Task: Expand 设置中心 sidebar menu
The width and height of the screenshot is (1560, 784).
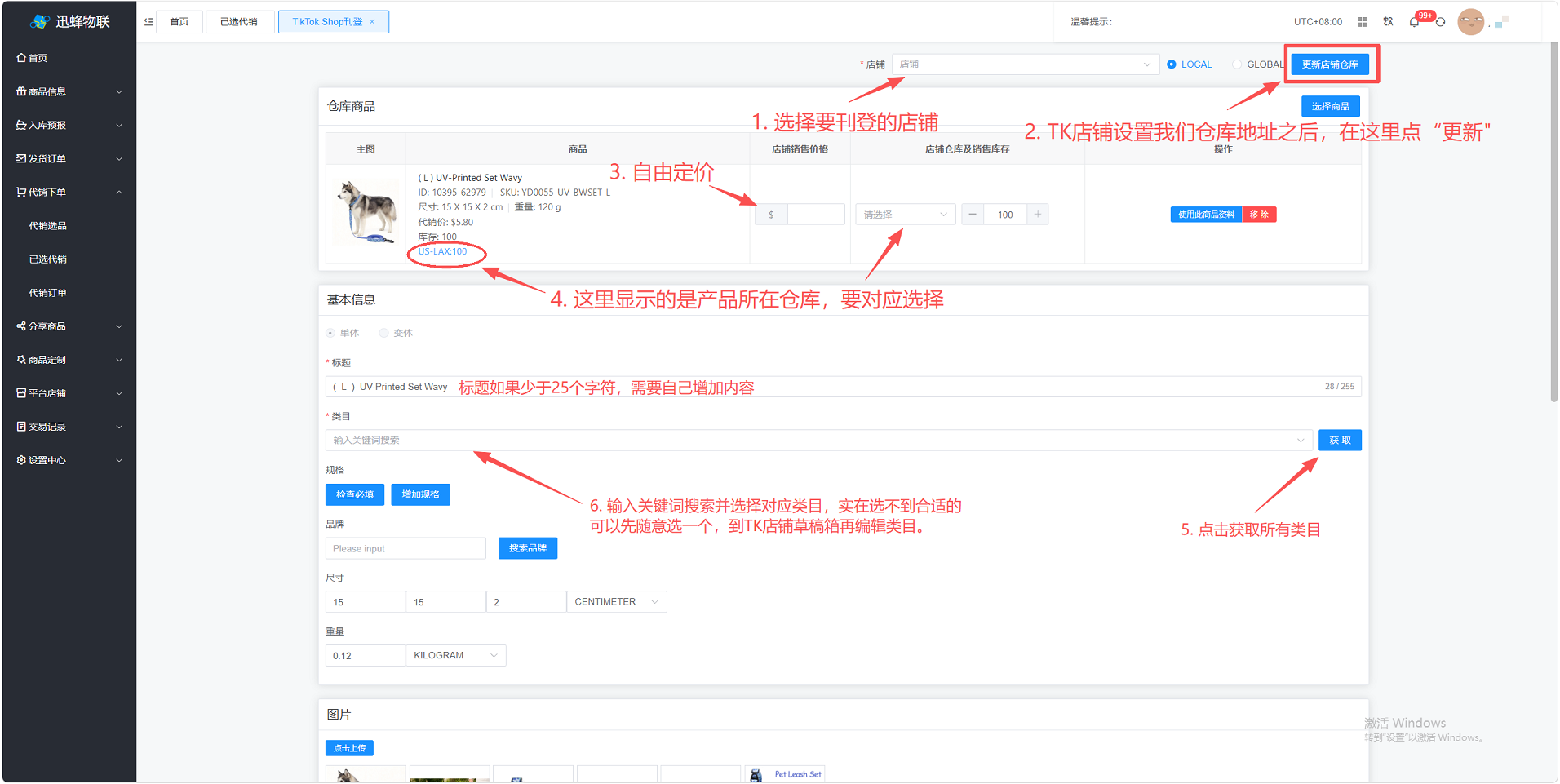Action: click(x=69, y=460)
